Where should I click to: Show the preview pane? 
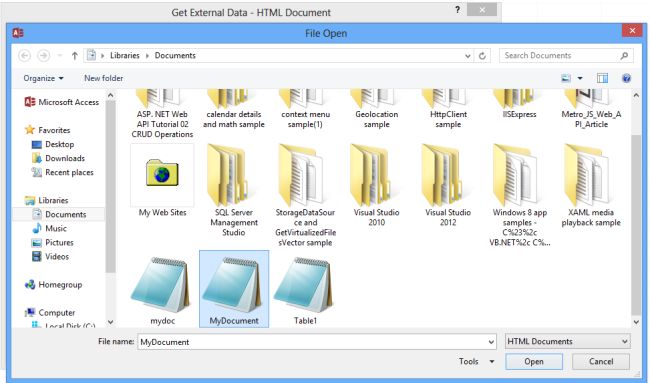coord(602,78)
